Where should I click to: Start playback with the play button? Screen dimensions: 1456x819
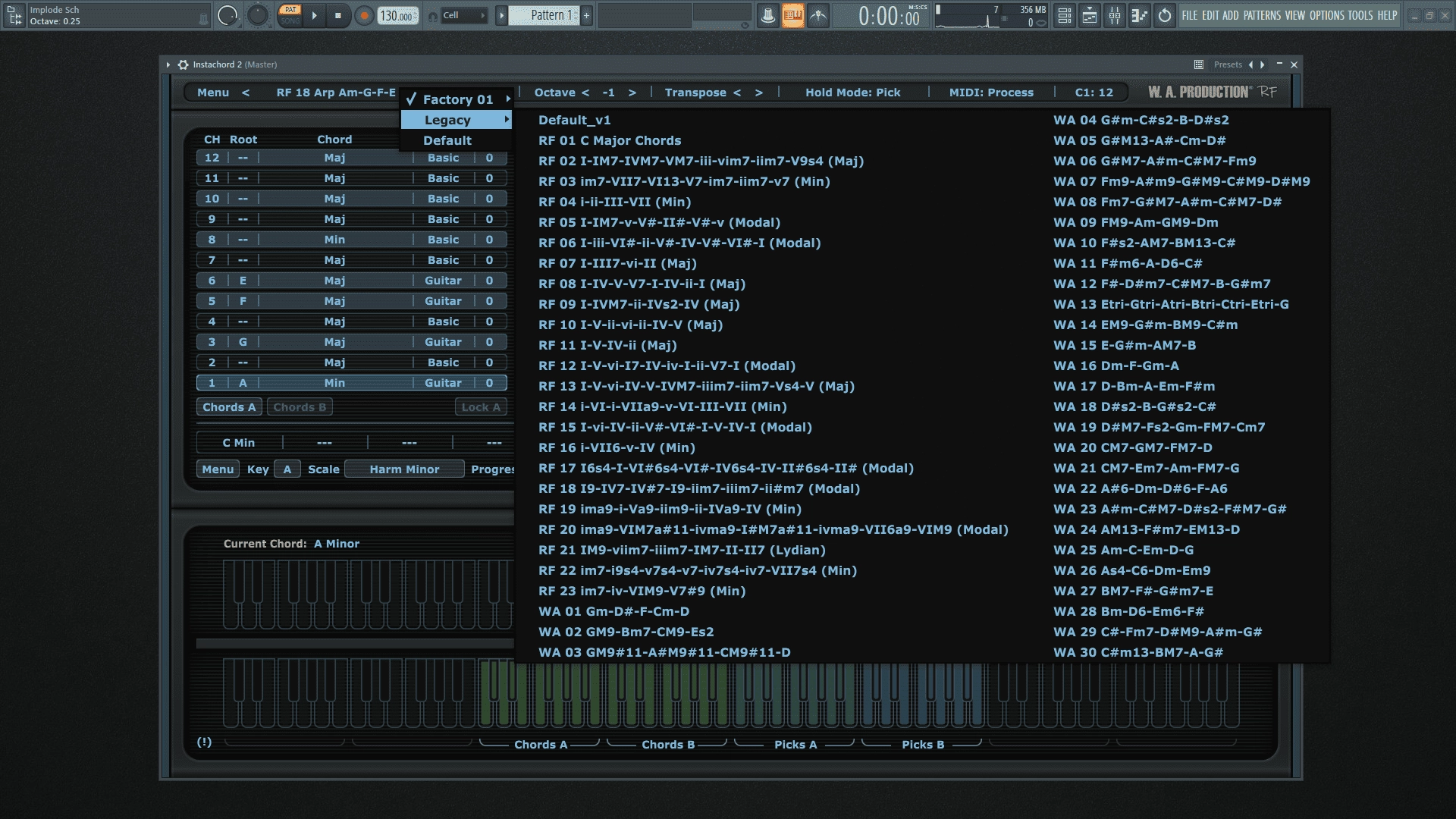314,15
